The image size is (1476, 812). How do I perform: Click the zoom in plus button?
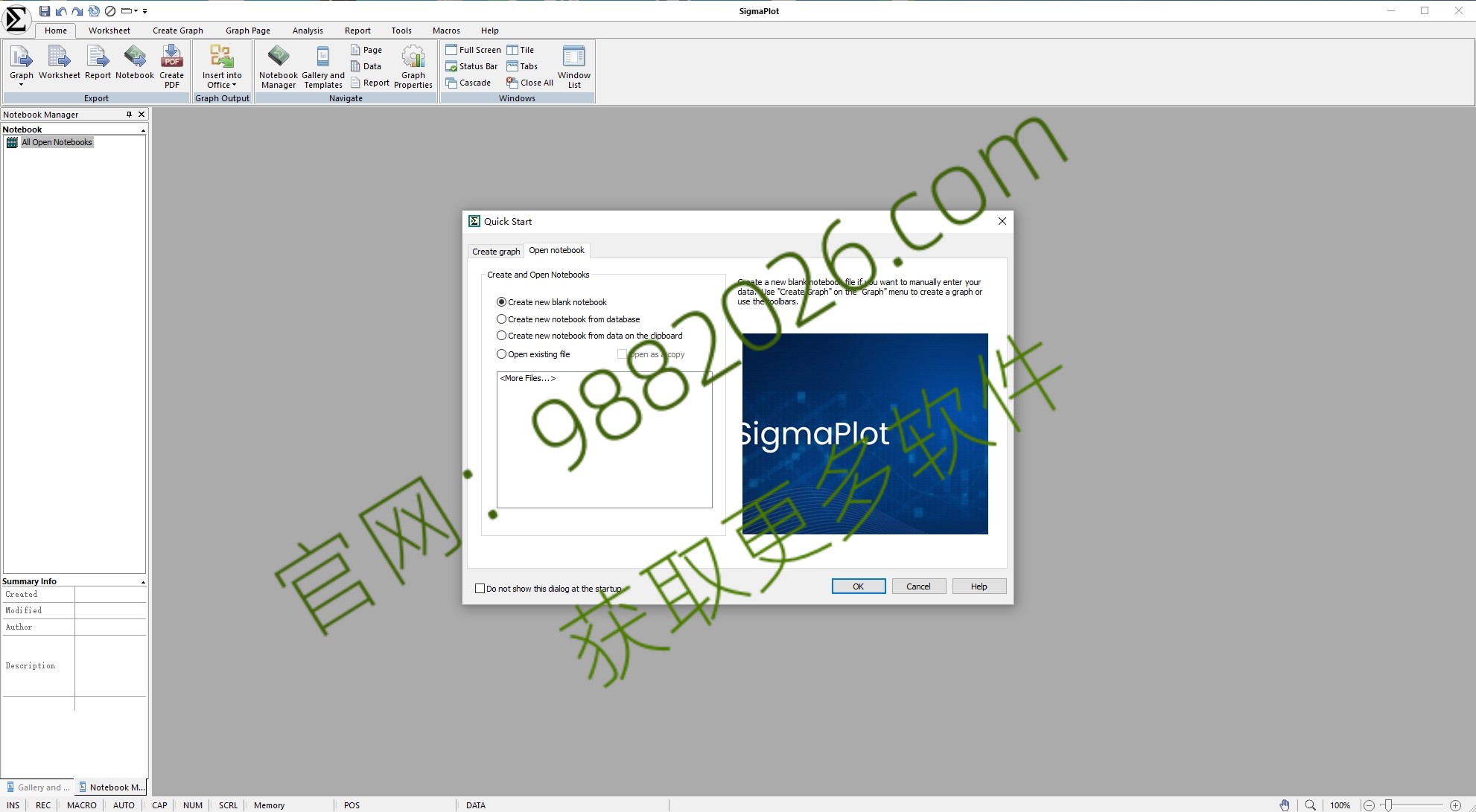[x=1456, y=805]
